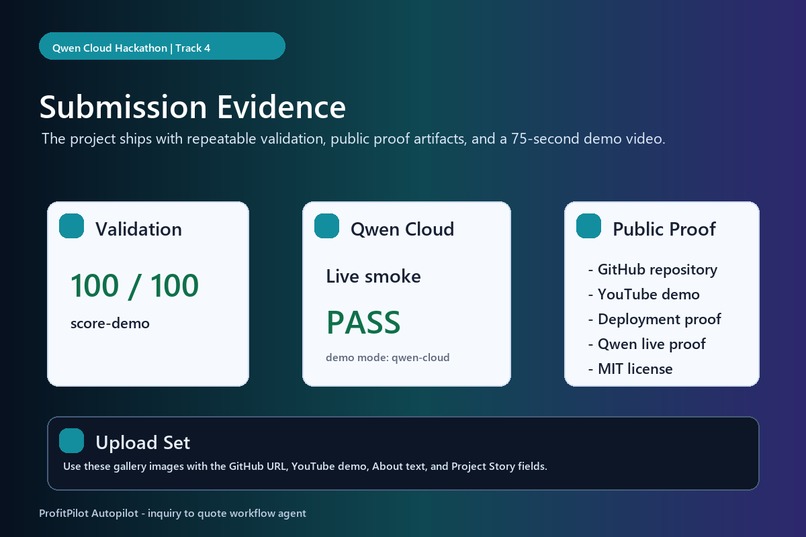Viewport: 806px width, 537px height.
Task: Select the MIT license list item
Action: pyautogui.click(x=630, y=369)
